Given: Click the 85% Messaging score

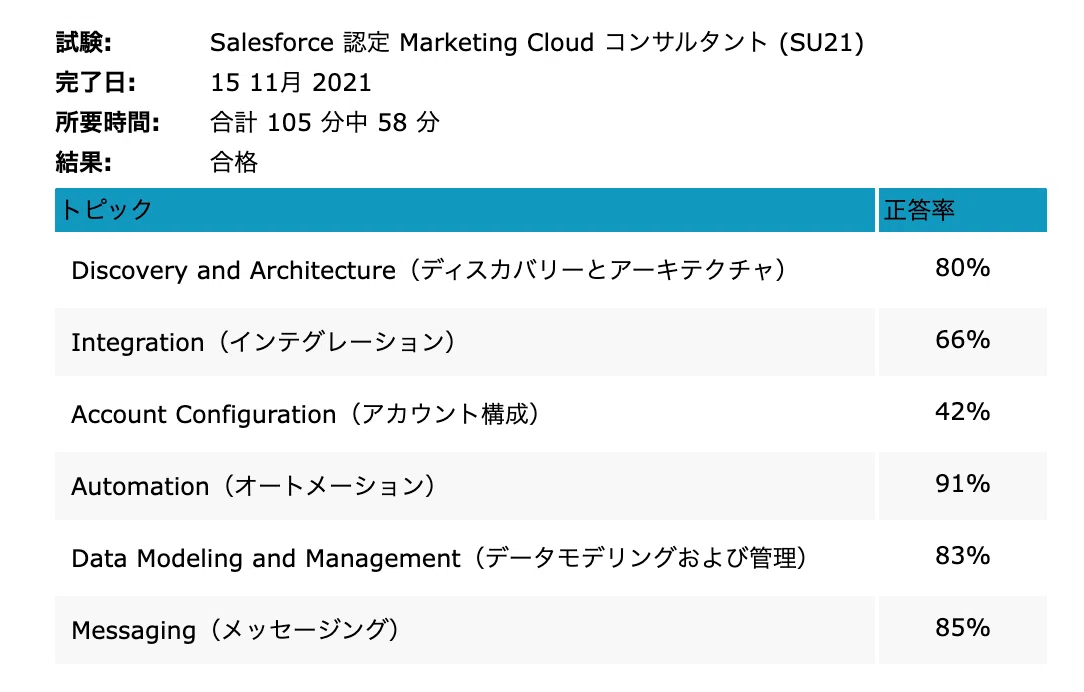Looking at the screenshot, I should [x=962, y=627].
